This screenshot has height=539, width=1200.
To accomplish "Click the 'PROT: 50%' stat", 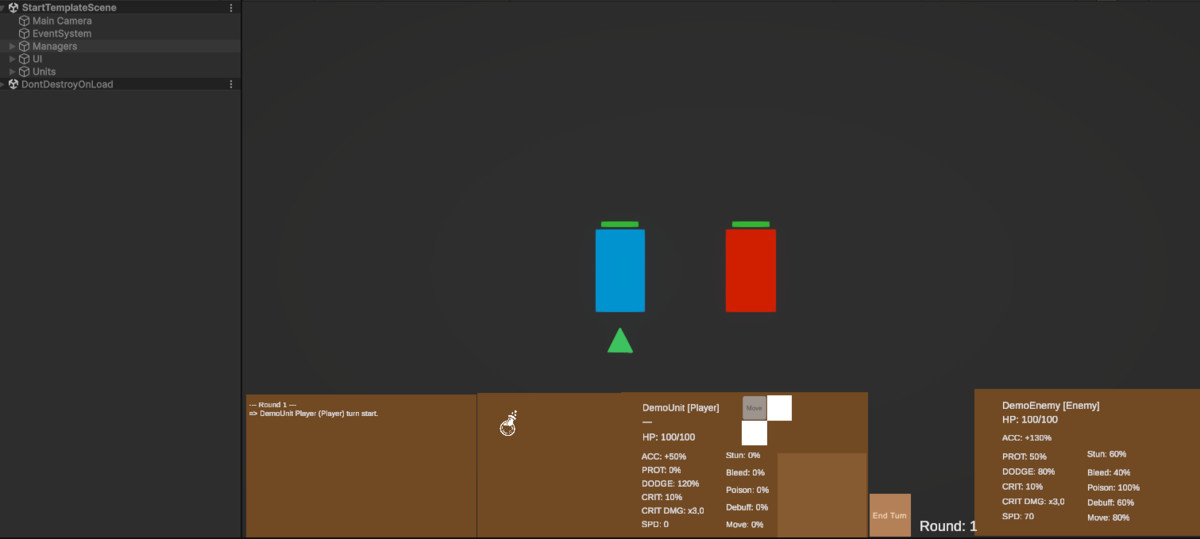I will pos(1024,456).
